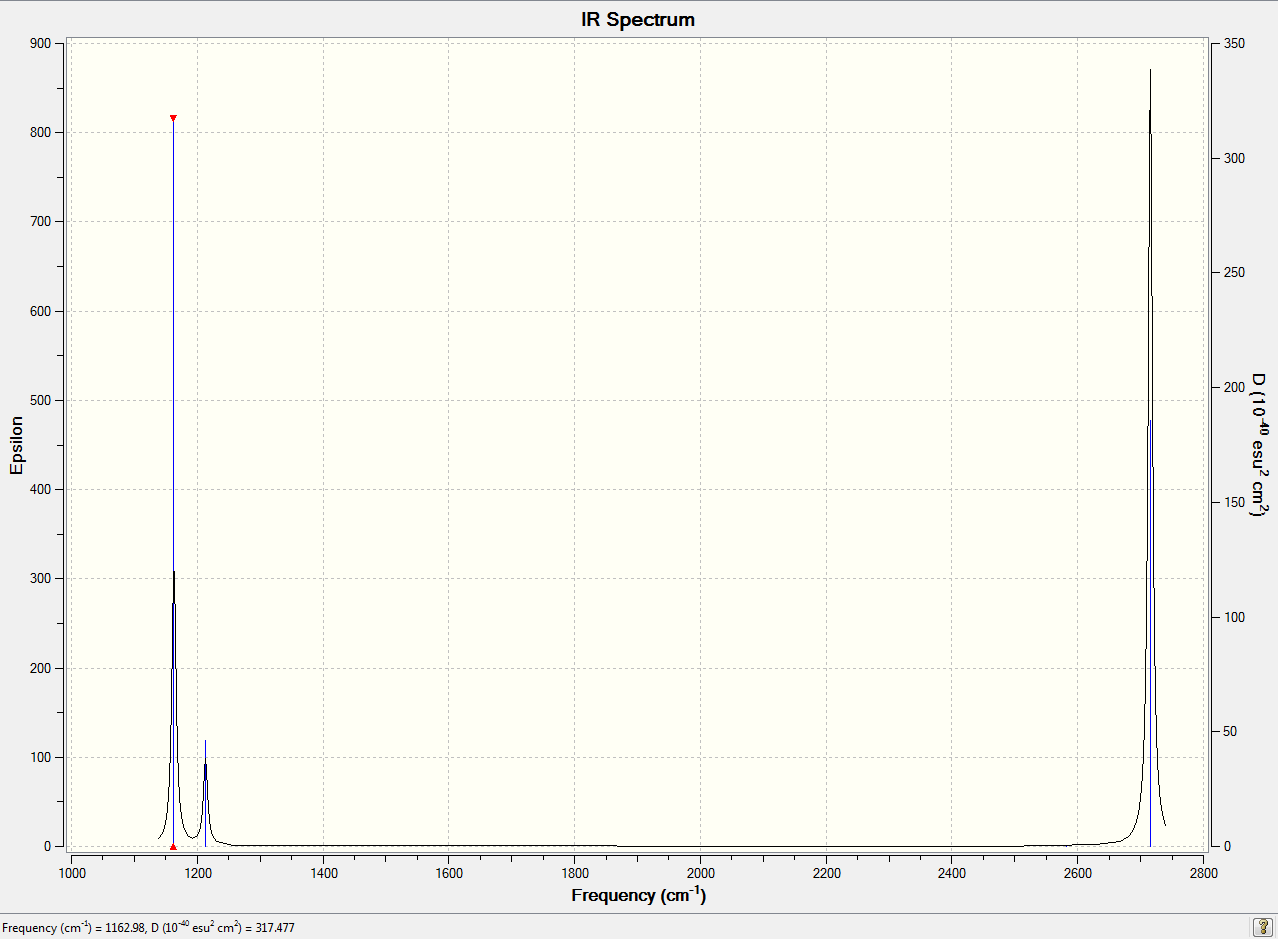The height and width of the screenshot is (939, 1278).
Task: Select the red marker atop the 1162.98 peak
Action: click(x=173, y=118)
